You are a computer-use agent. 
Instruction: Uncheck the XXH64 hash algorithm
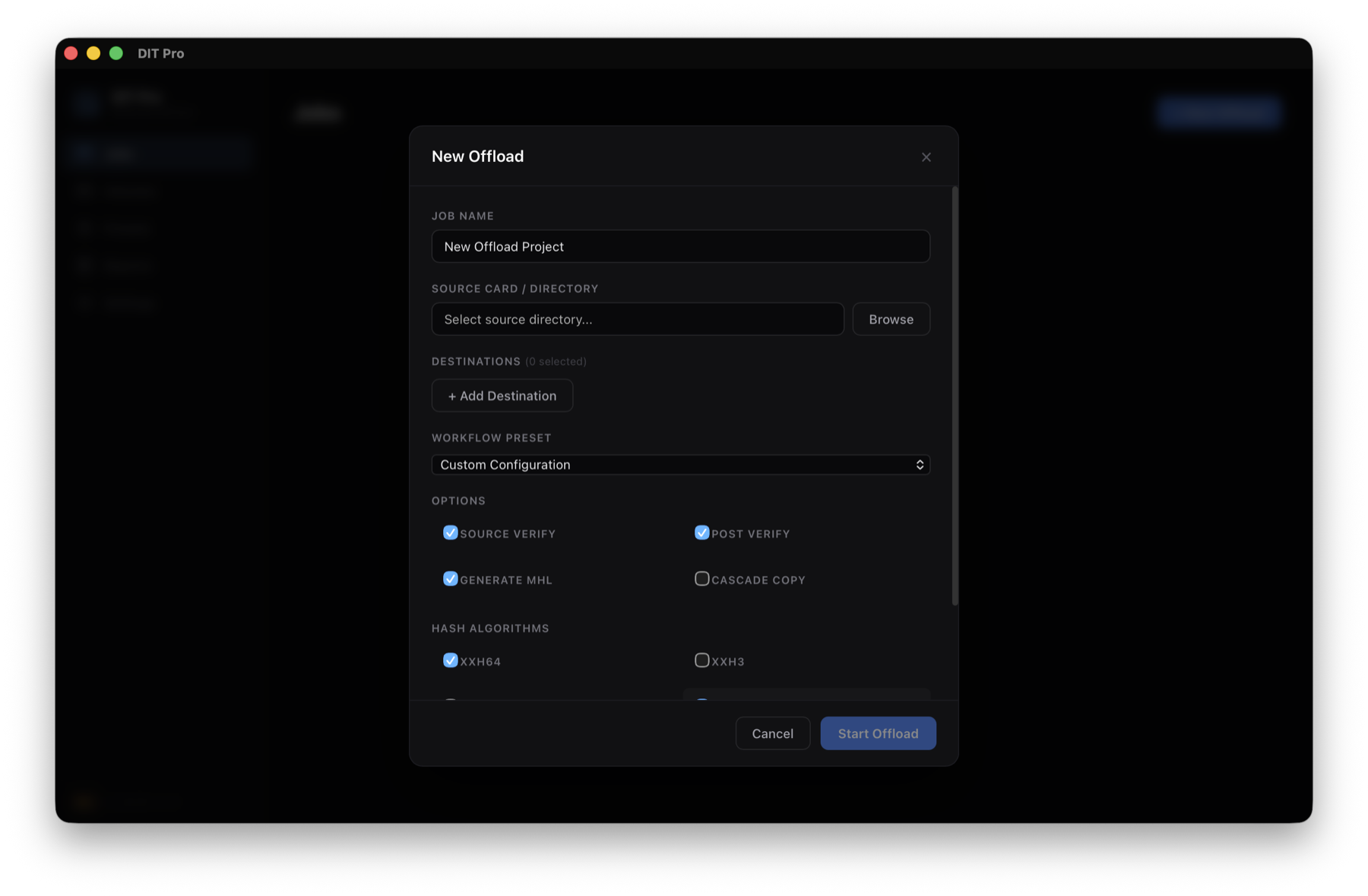click(451, 660)
